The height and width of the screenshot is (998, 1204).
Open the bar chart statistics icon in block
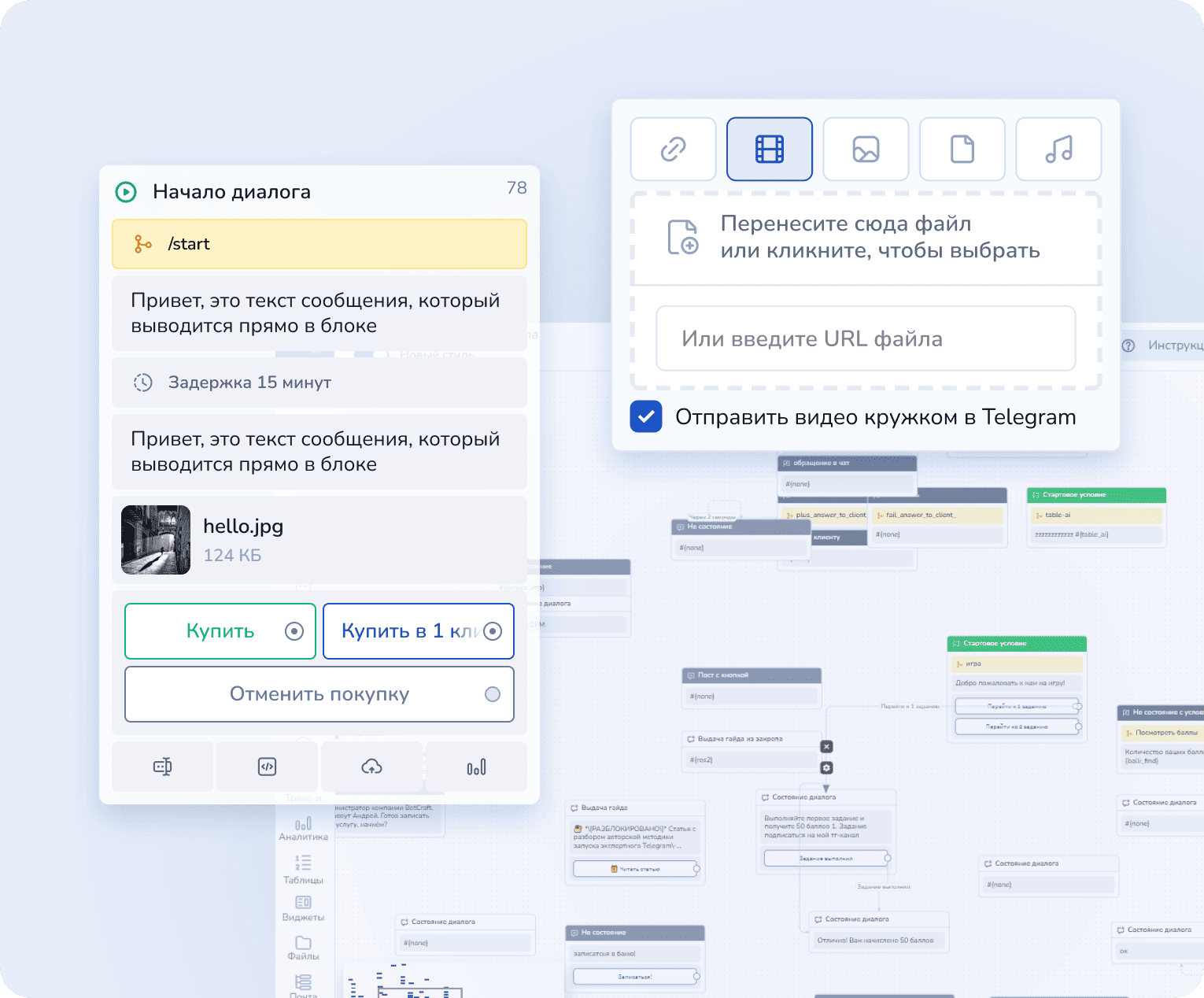[476, 767]
